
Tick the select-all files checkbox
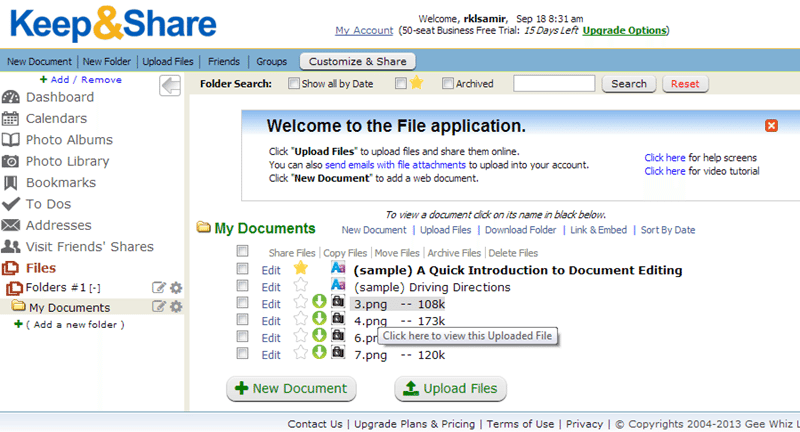pos(242,251)
